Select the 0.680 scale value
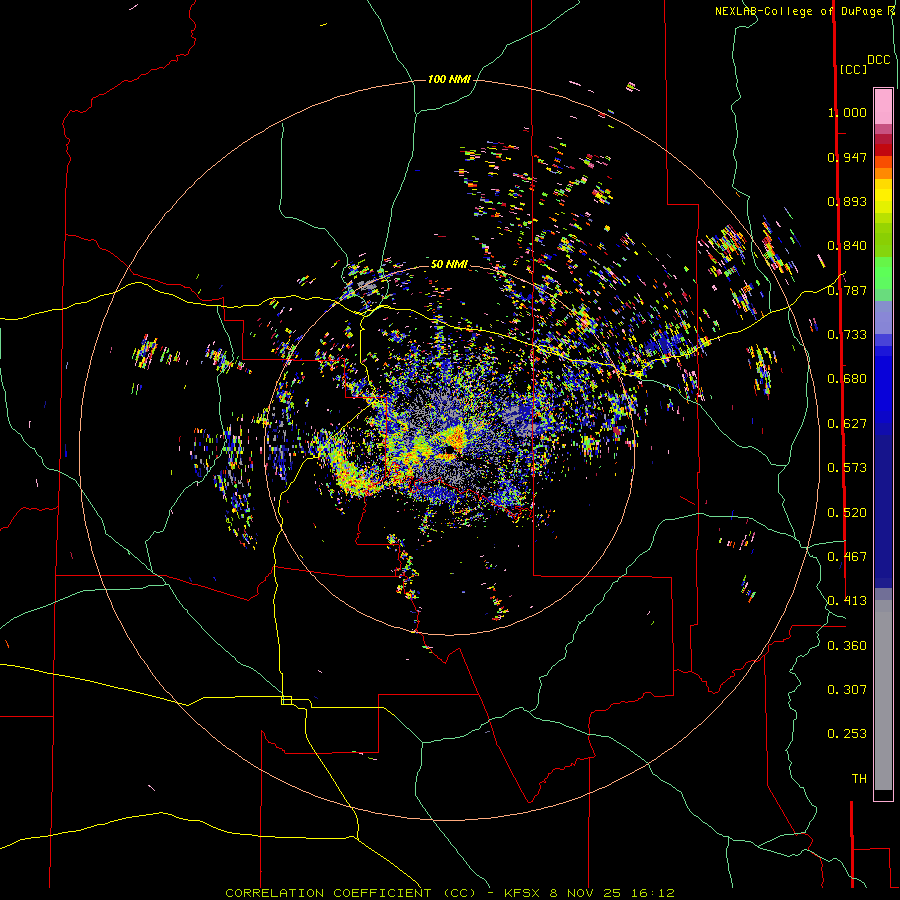 (x=847, y=379)
